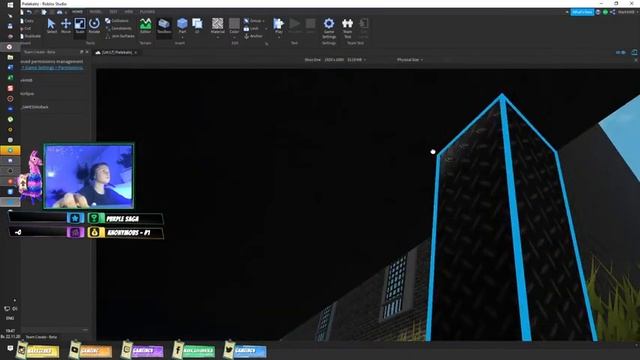Image resolution: width=640 pixels, height=360 pixels.
Task: Open the VIEW ribbon tab
Action: tap(129, 12)
